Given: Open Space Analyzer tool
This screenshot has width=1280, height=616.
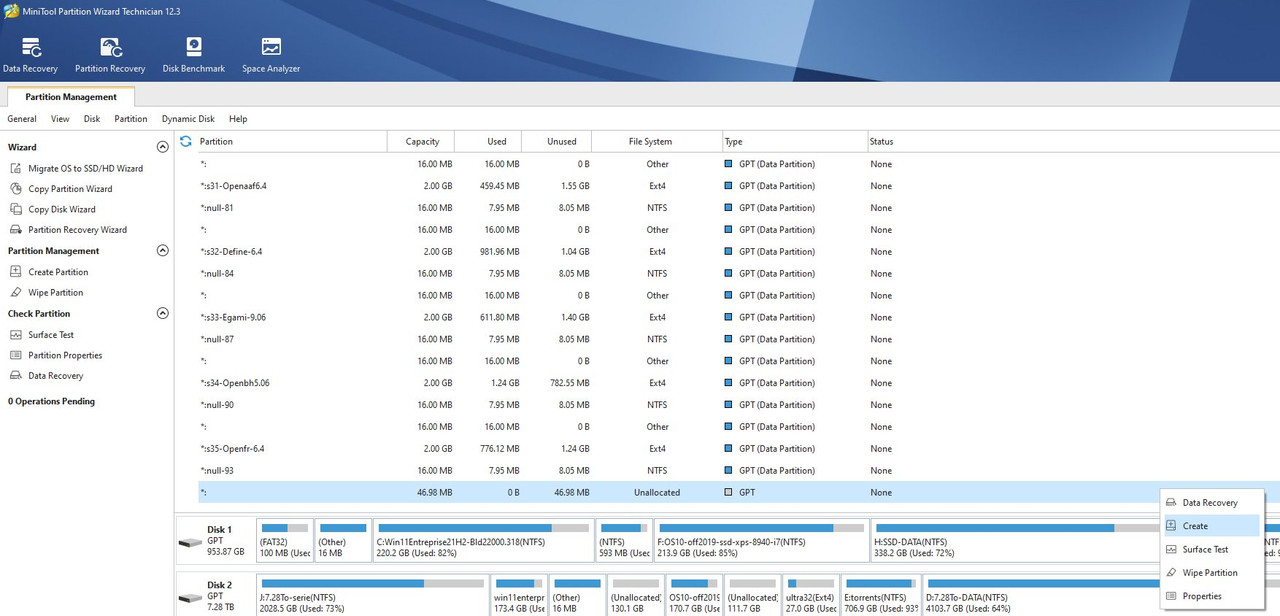Looking at the screenshot, I should (x=271, y=55).
